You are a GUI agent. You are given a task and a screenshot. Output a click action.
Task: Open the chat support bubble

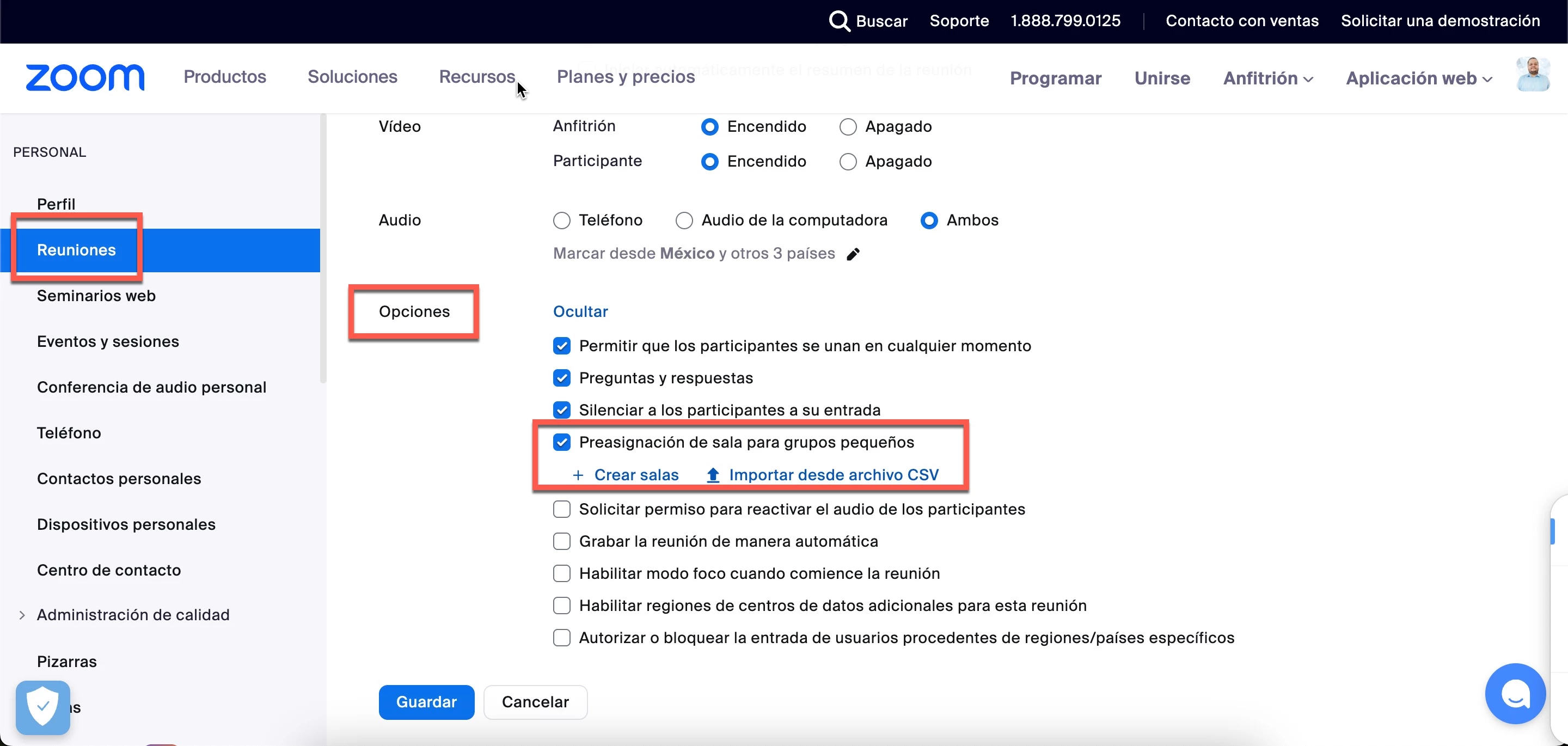click(x=1515, y=693)
